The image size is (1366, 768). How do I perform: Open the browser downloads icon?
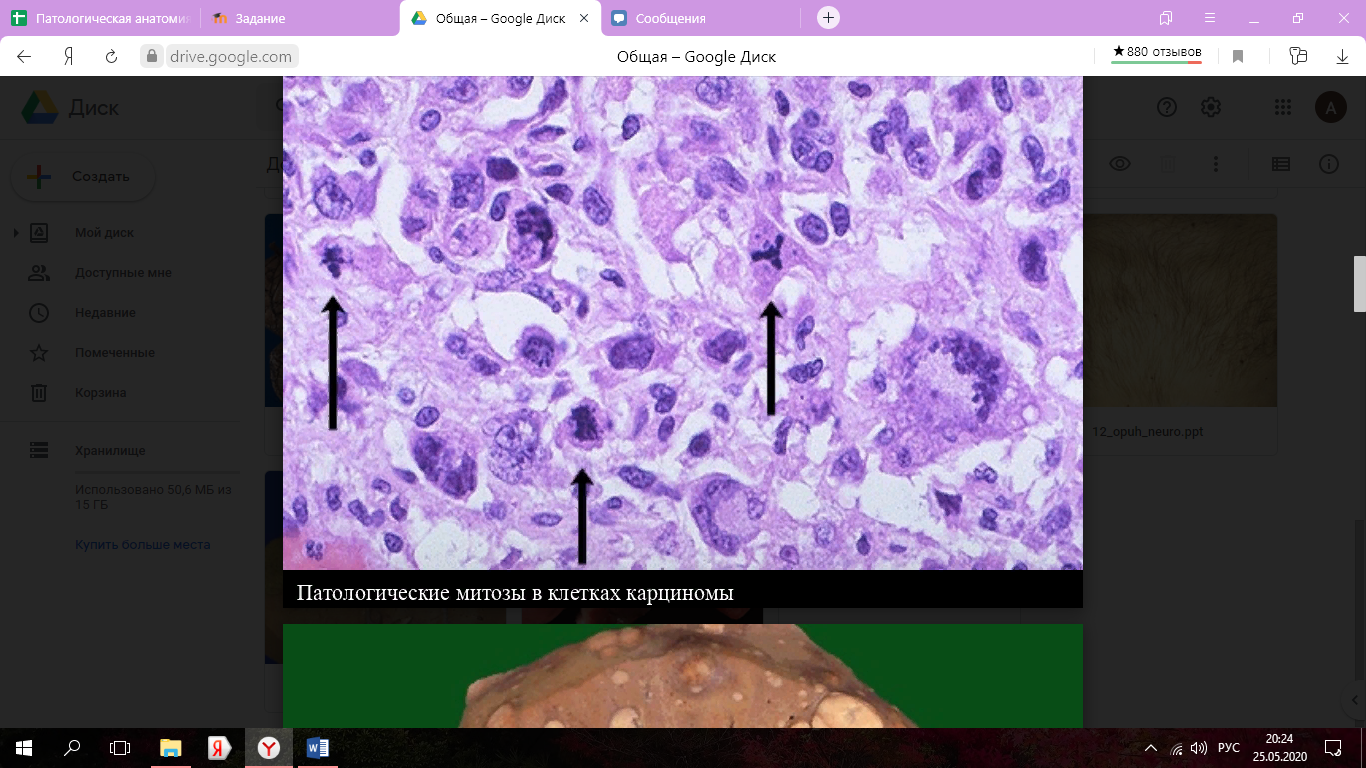(x=1343, y=57)
